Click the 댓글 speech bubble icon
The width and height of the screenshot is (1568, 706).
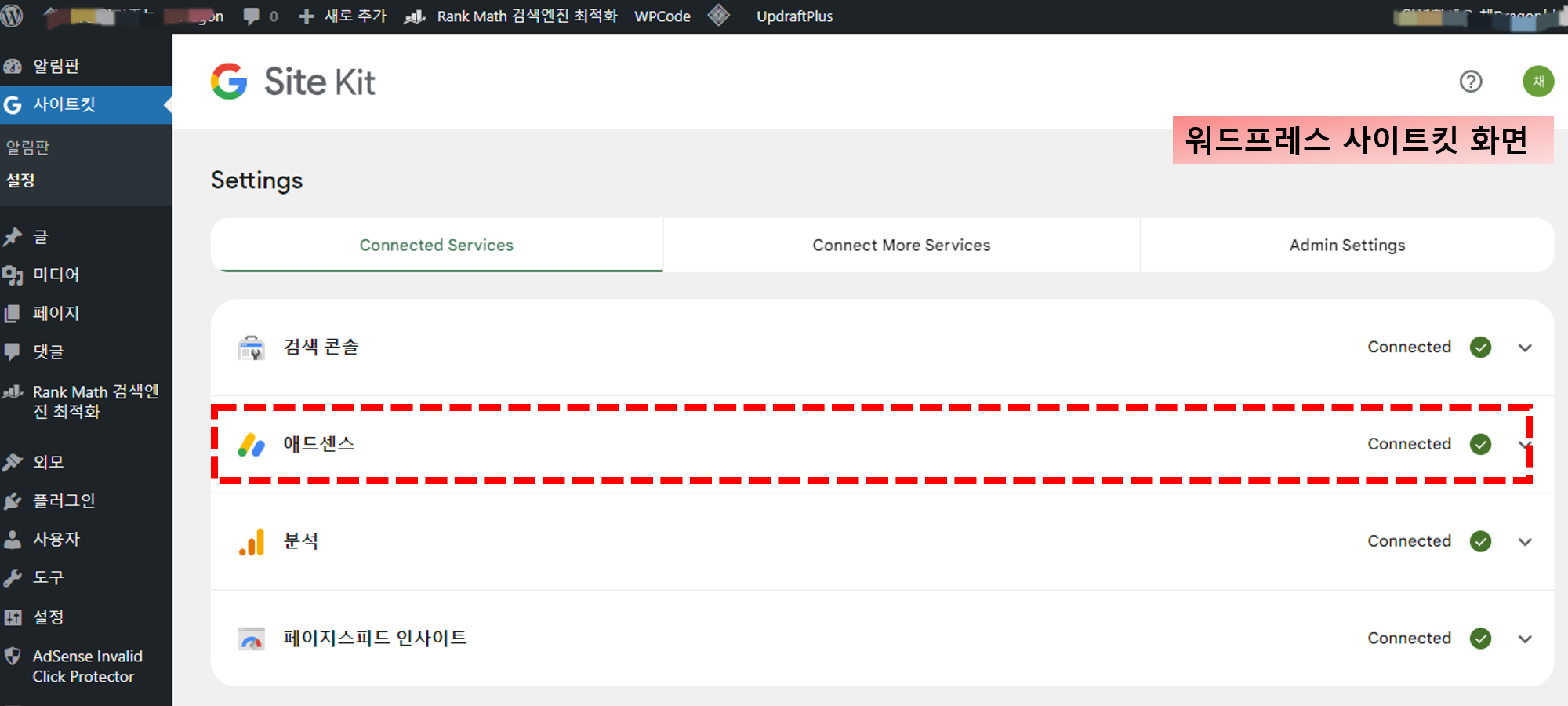click(13, 351)
